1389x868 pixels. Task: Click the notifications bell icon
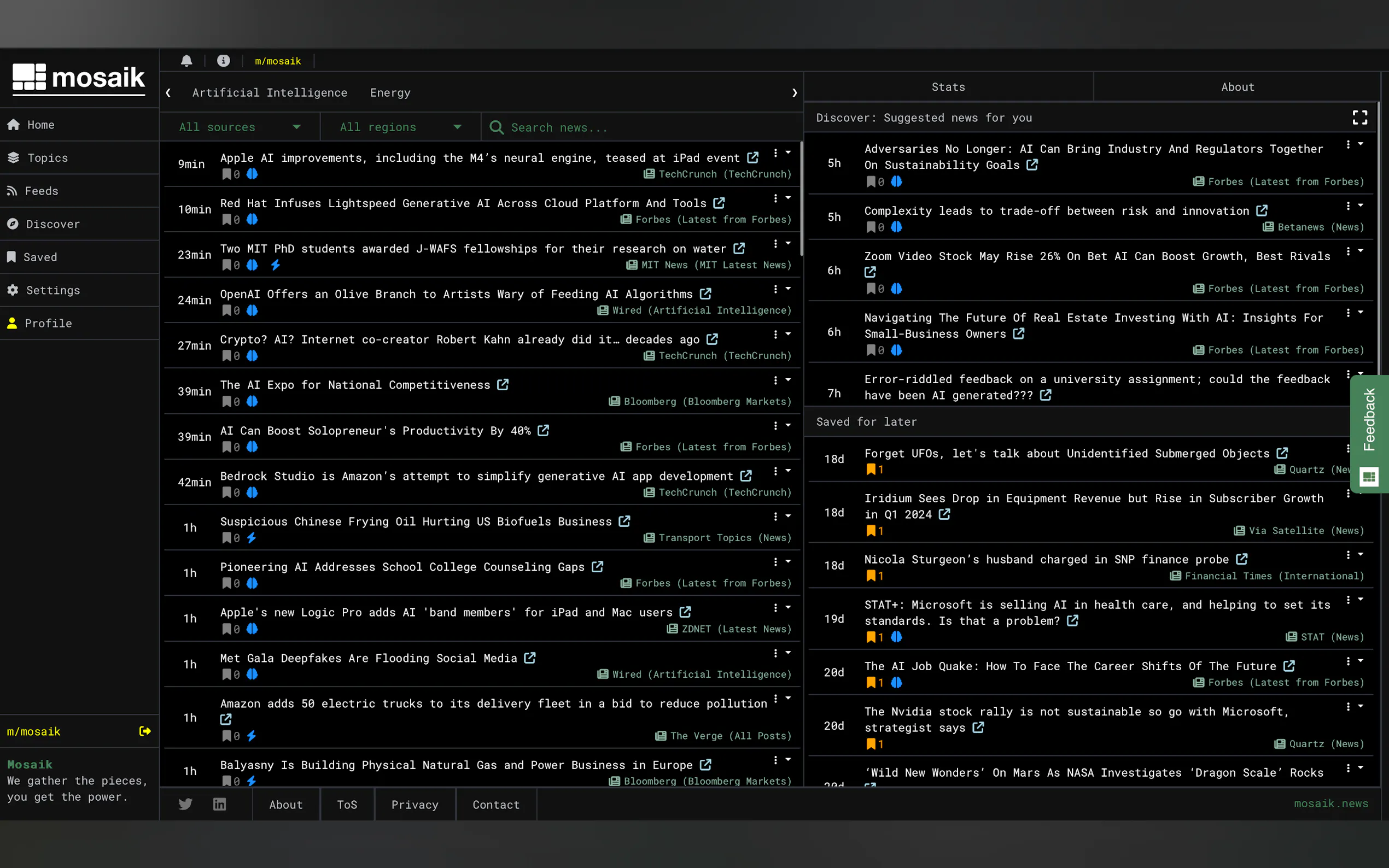pyautogui.click(x=186, y=61)
